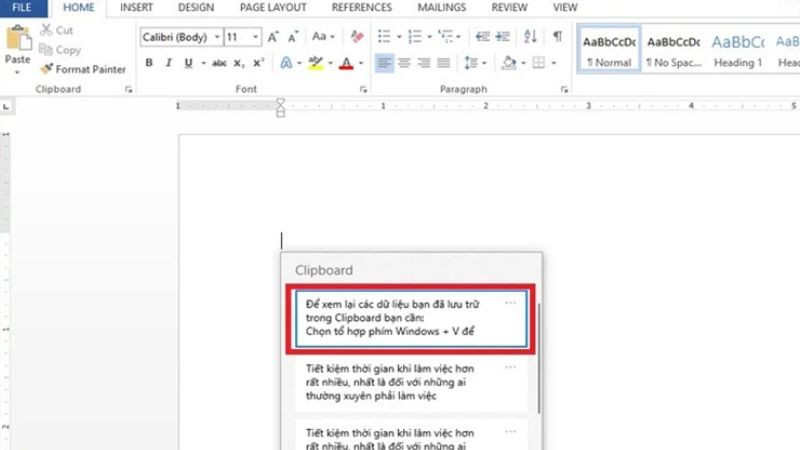Apply paragraph borders
The width and height of the screenshot is (800, 450).
pos(538,63)
